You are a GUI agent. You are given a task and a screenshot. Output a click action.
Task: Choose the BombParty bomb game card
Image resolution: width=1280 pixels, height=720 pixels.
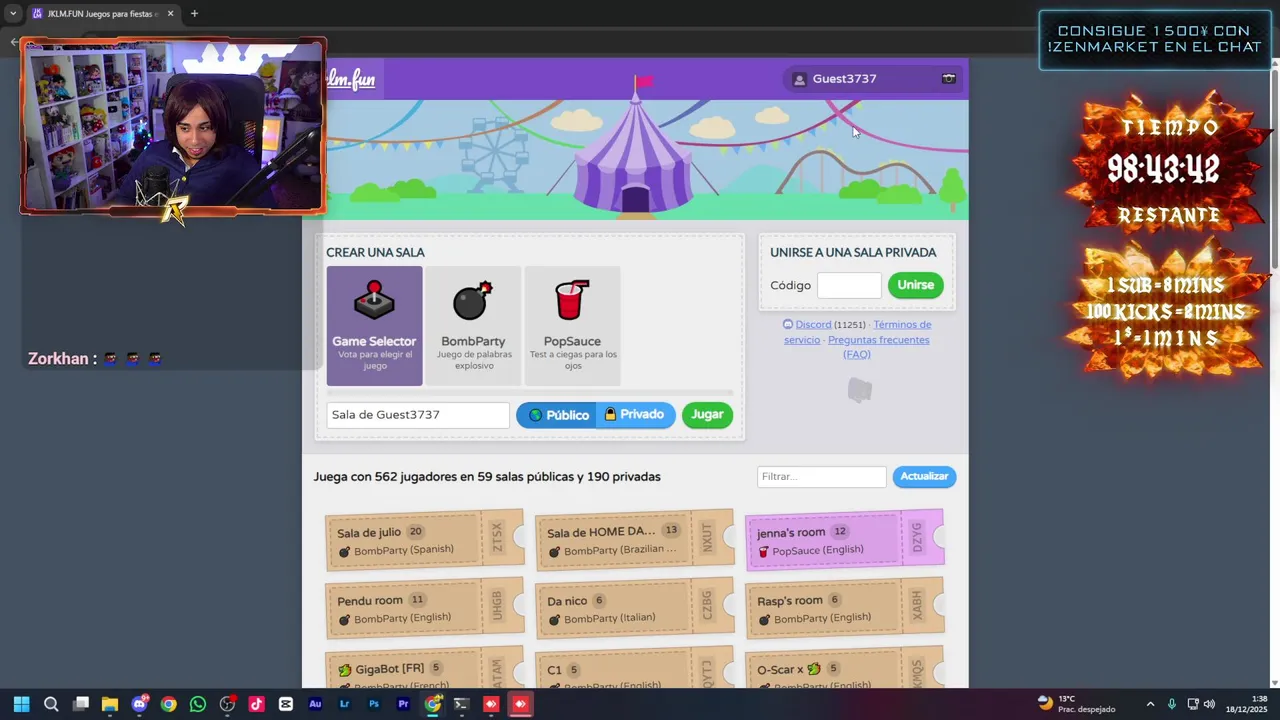coord(473,326)
